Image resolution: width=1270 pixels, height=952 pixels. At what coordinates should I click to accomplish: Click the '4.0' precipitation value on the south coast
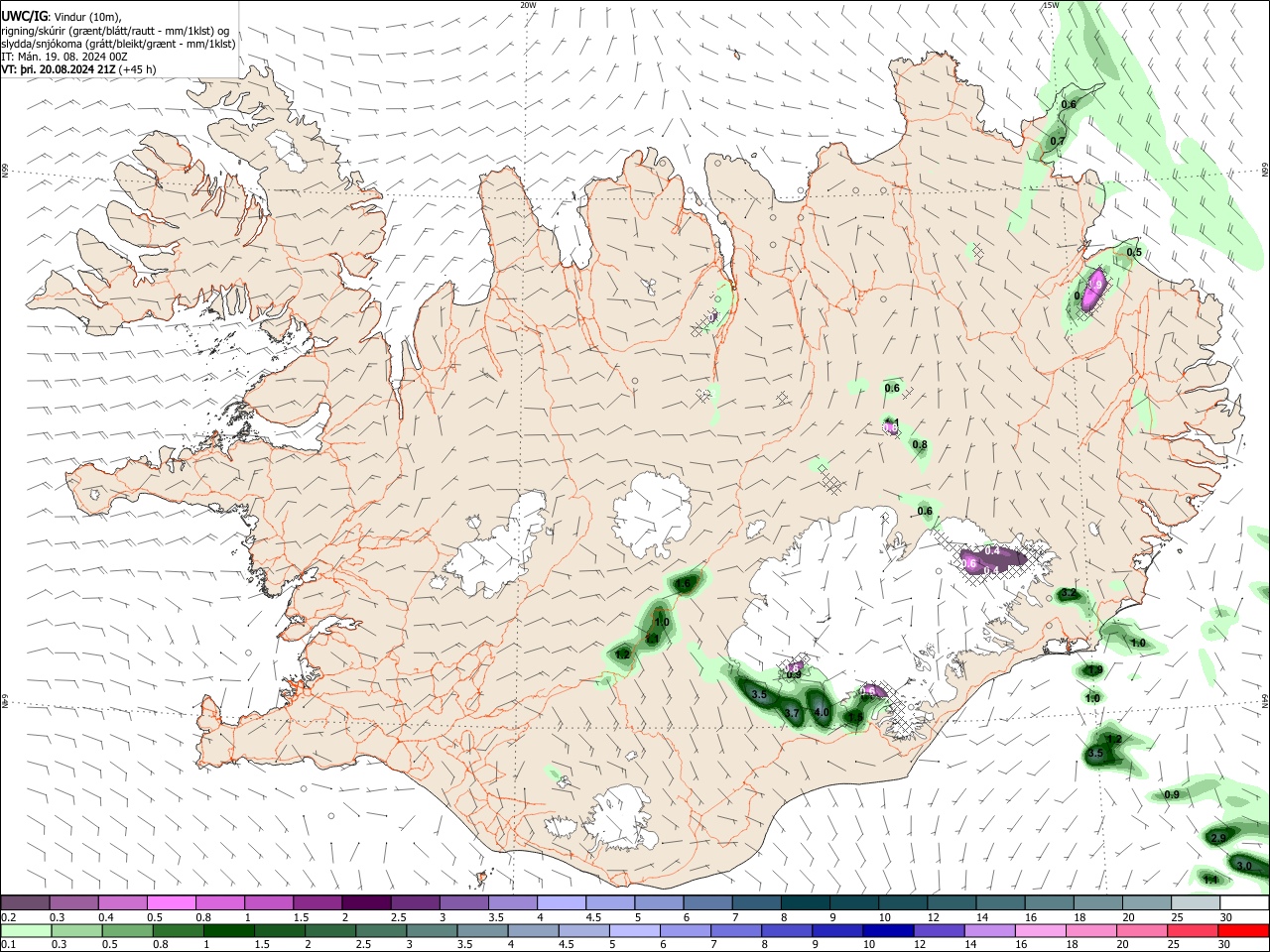coord(822,713)
